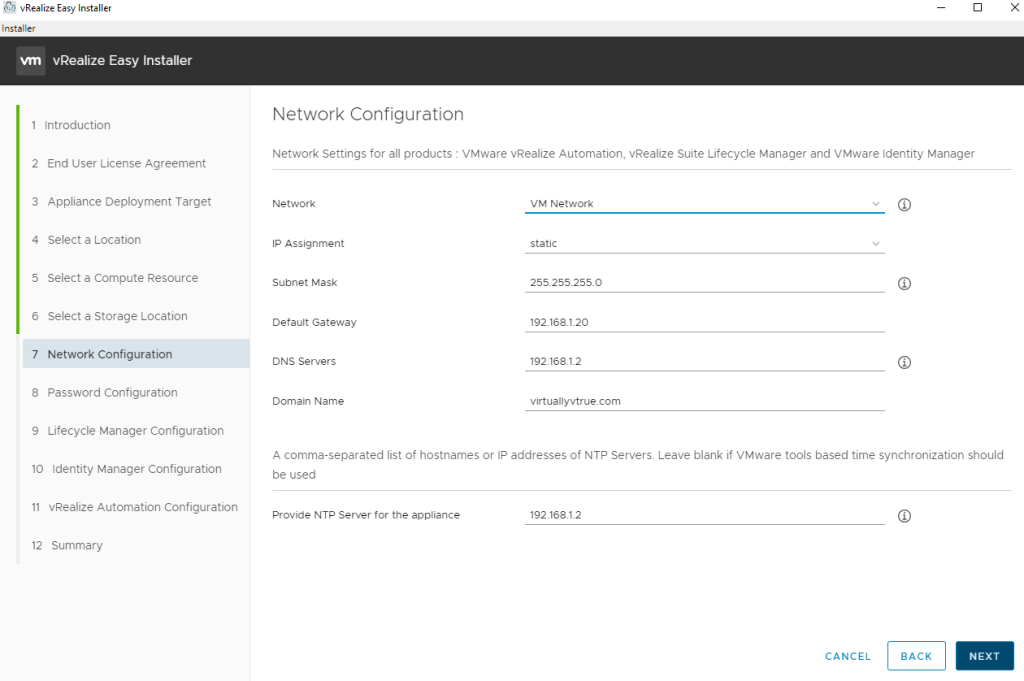Image resolution: width=1024 pixels, height=681 pixels.
Task: Cancel the installer wizard
Action: (848, 656)
